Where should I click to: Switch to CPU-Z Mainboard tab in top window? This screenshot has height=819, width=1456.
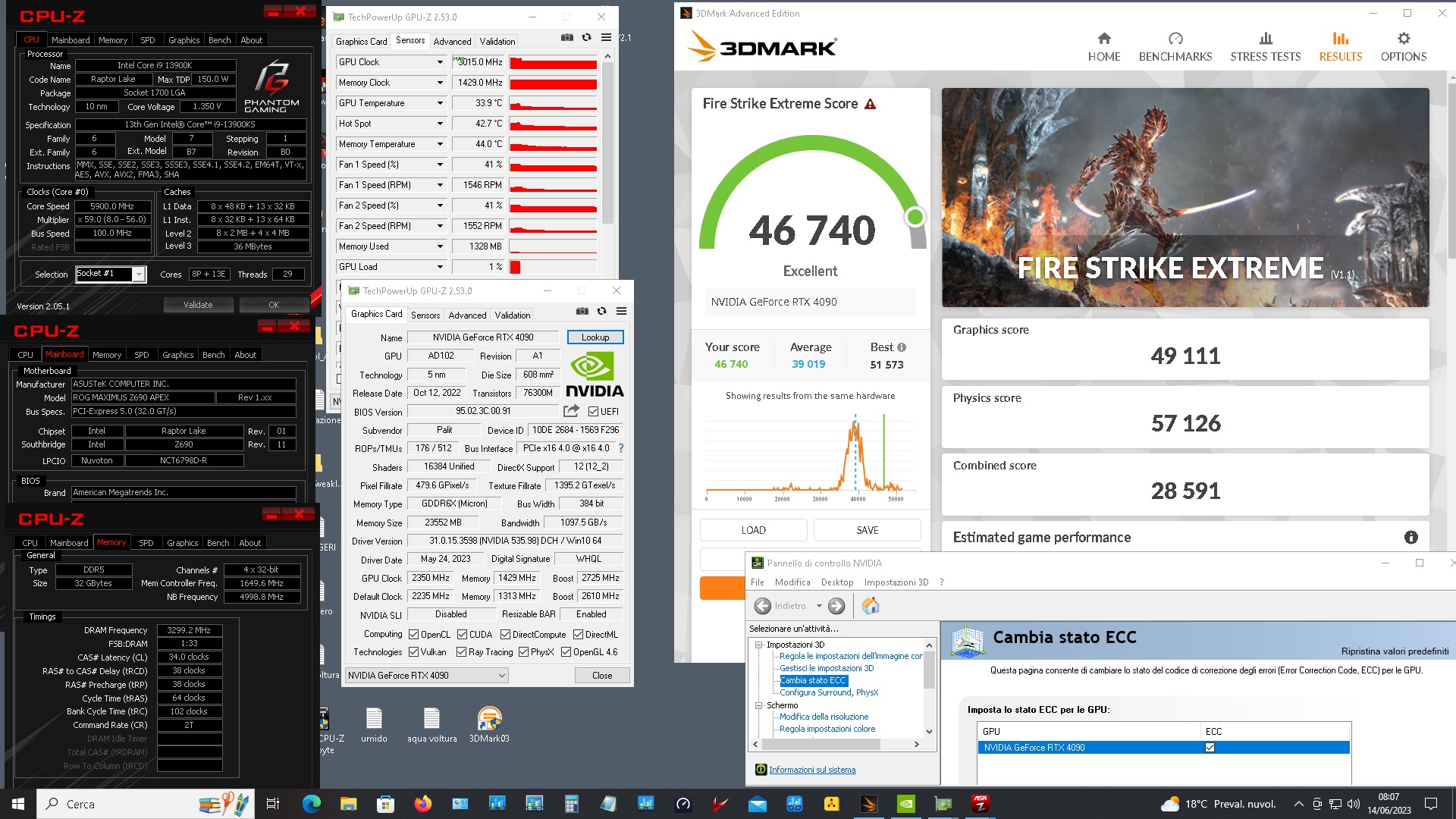[x=71, y=40]
